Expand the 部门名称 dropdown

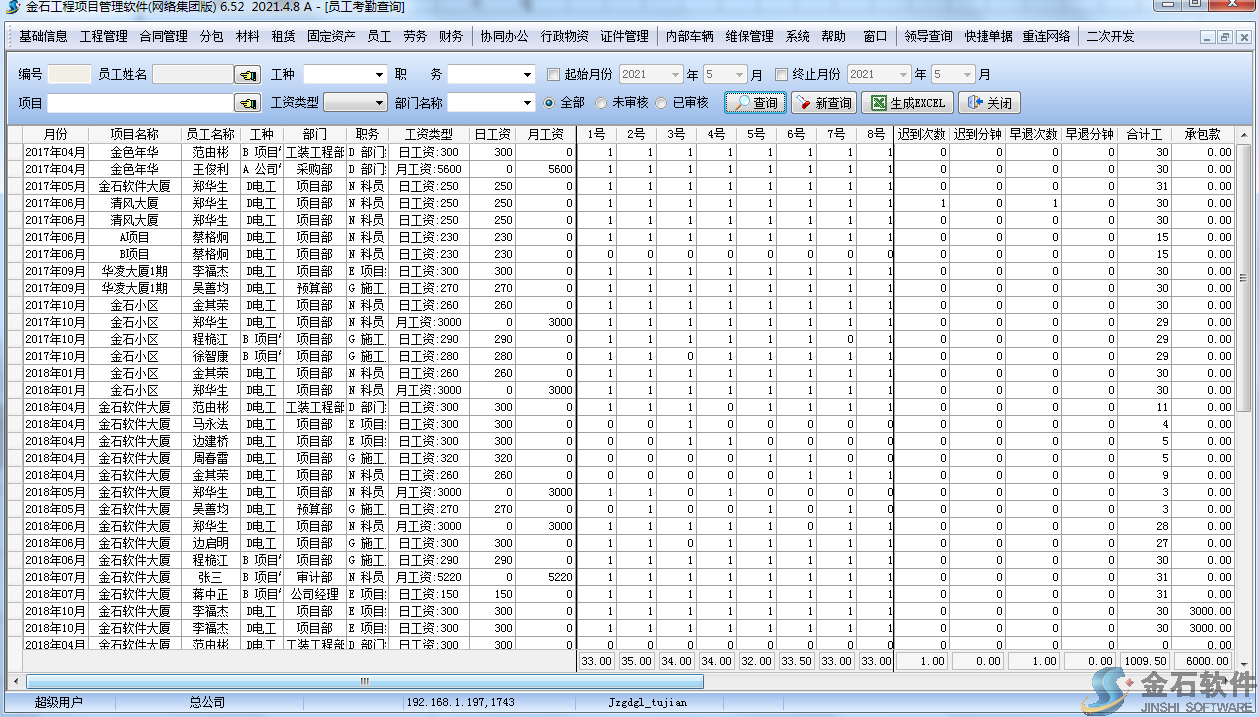[x=528, y=103]
